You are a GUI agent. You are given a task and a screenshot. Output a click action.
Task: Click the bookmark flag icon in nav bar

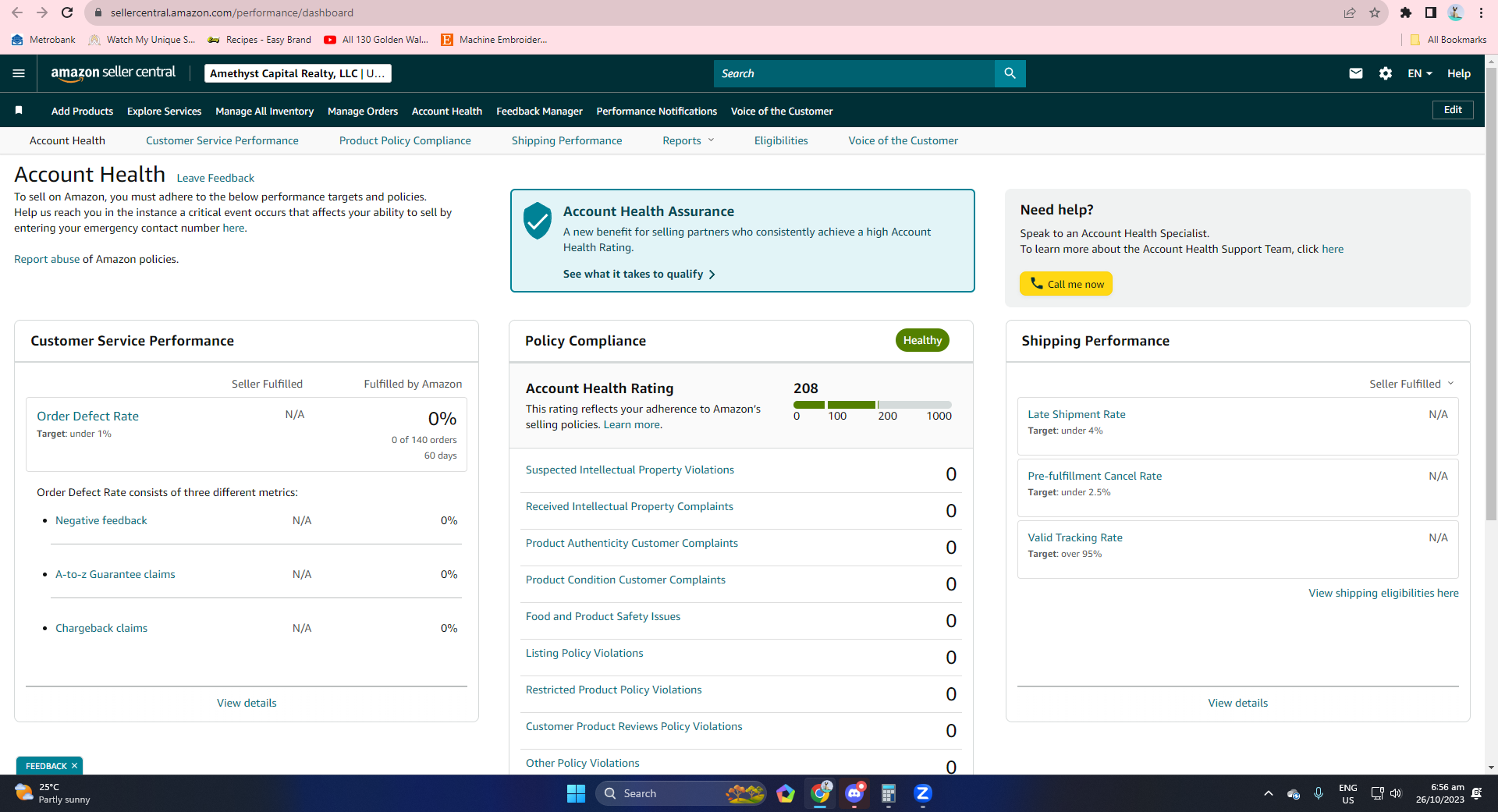point(19,111)
